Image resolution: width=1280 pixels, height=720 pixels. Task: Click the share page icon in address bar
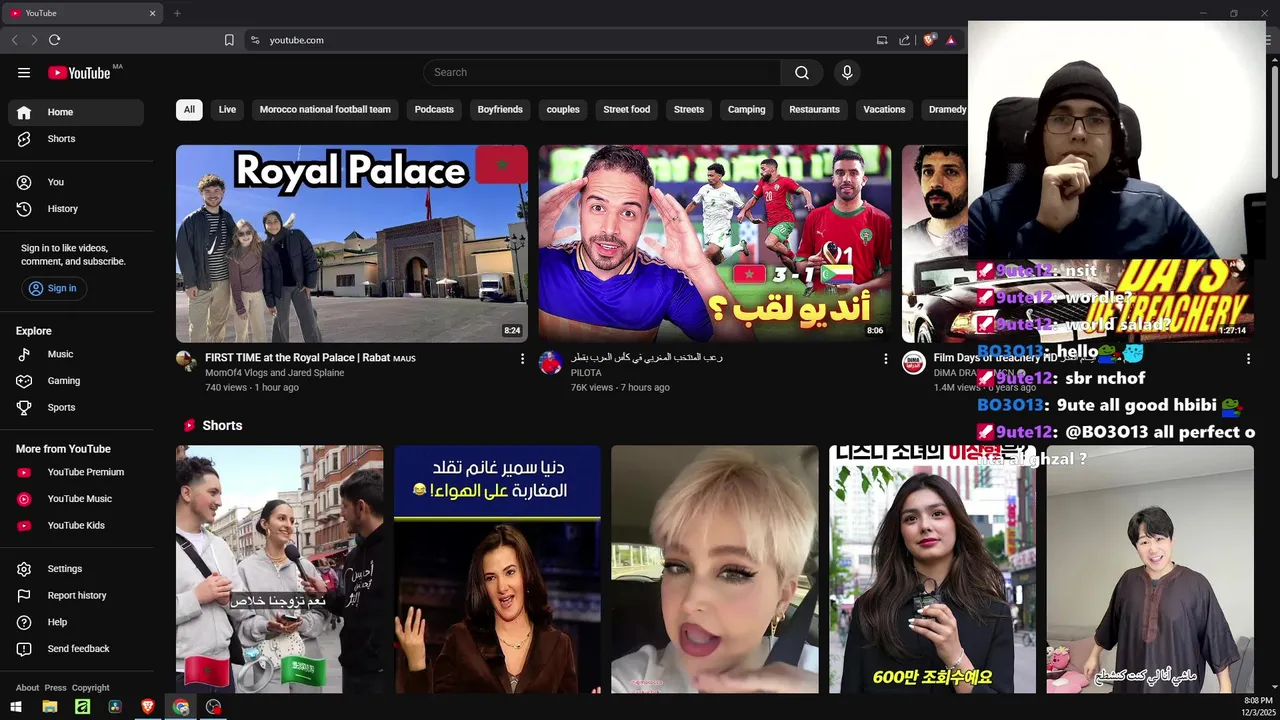pyautogui.click(x=904, y=40)
